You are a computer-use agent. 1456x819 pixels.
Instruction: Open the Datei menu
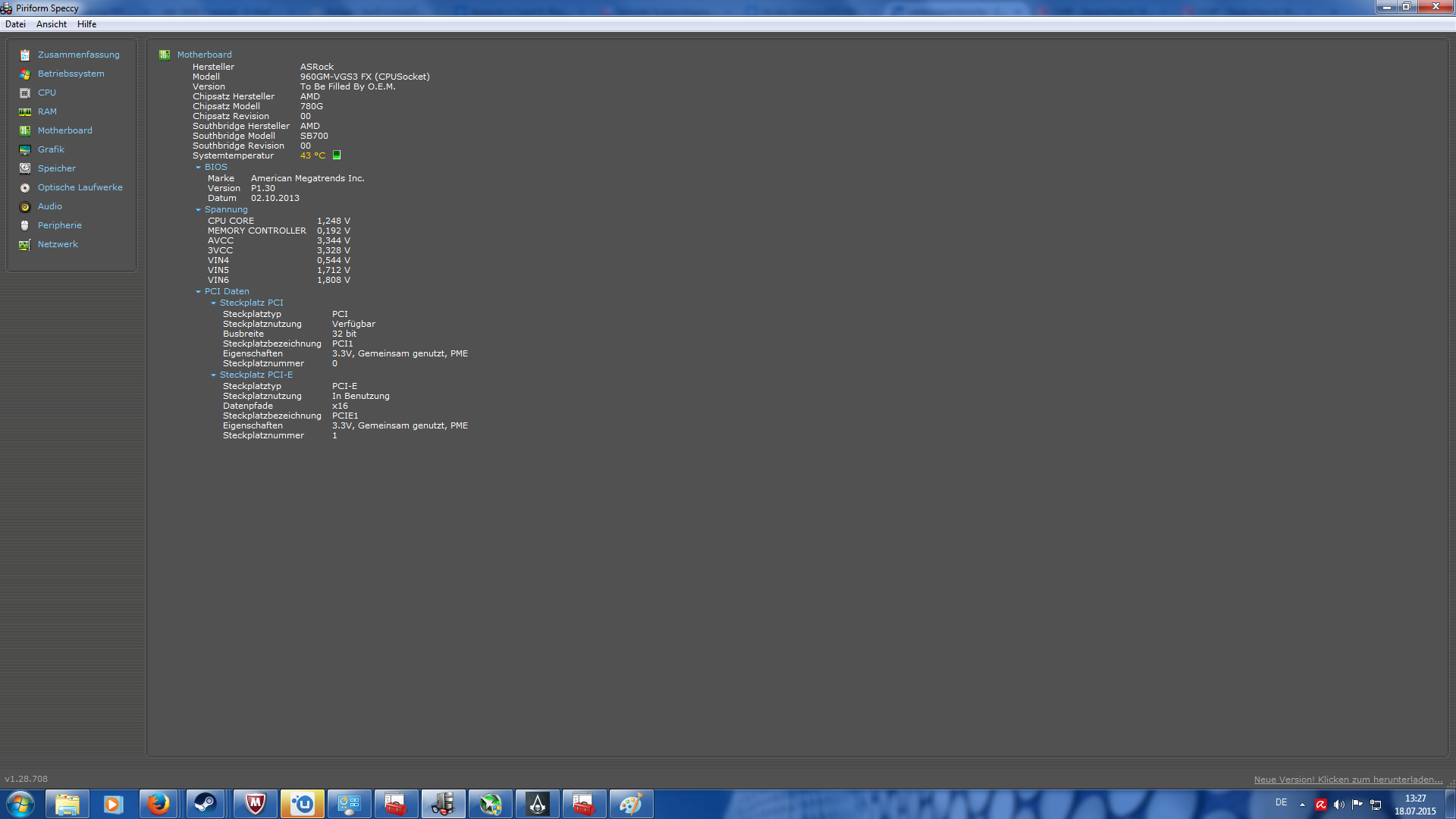(15, 24)
